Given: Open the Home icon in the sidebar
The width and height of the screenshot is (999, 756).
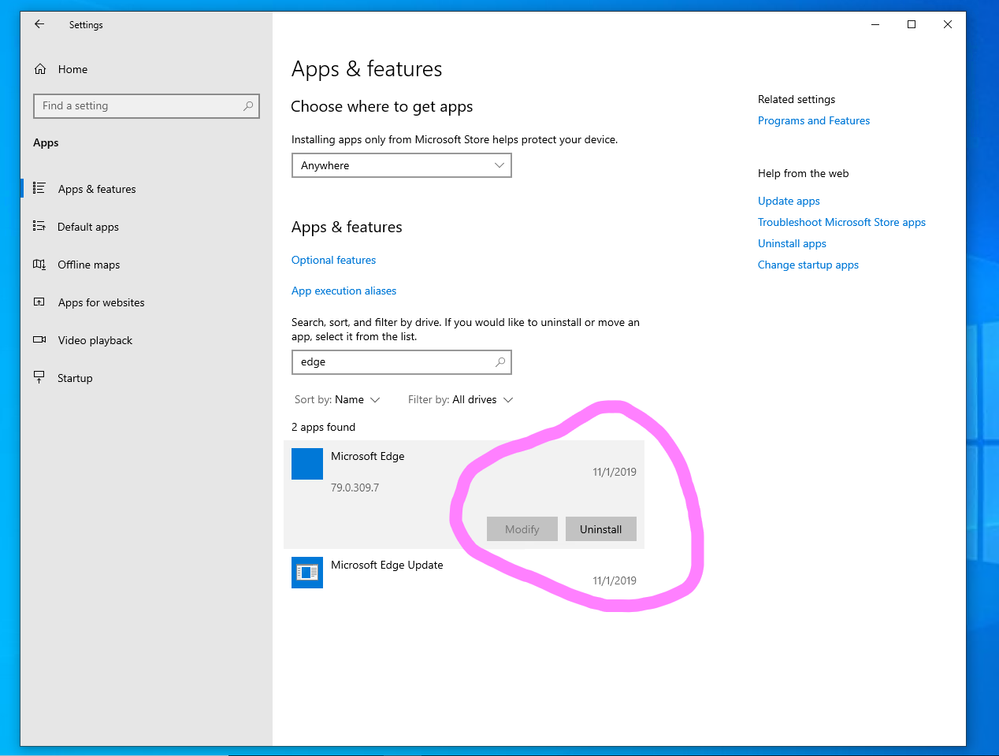Looking at the screenshot, I should 40,69.
